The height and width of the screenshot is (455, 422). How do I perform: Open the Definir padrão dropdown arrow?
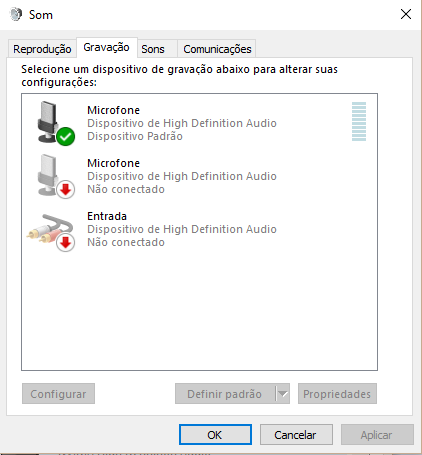[x=283, y=394]
